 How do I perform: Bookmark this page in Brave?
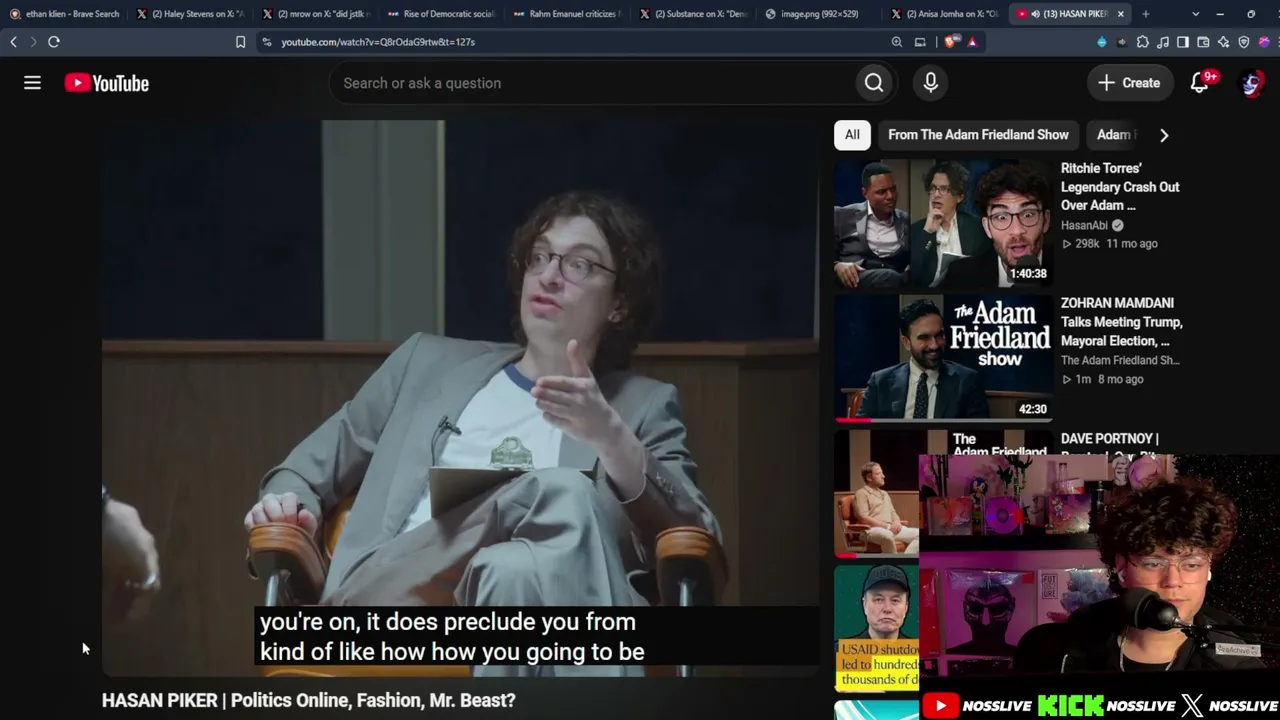240,42
